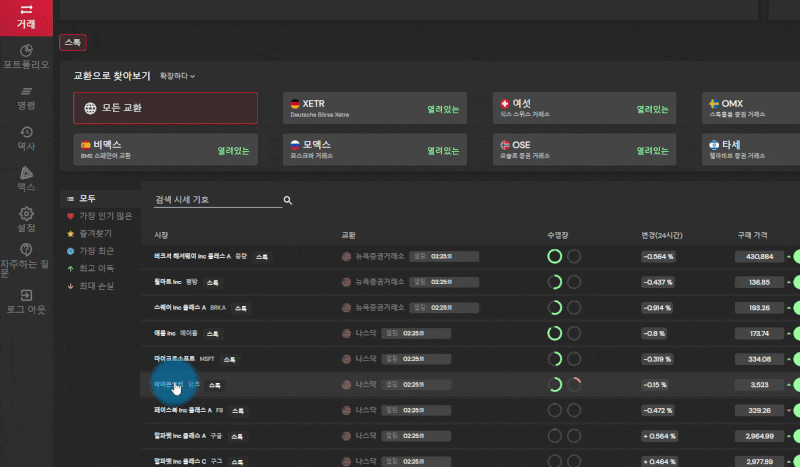Open the 스웨어 Inc 클래스 A BRKA stock

180,308
